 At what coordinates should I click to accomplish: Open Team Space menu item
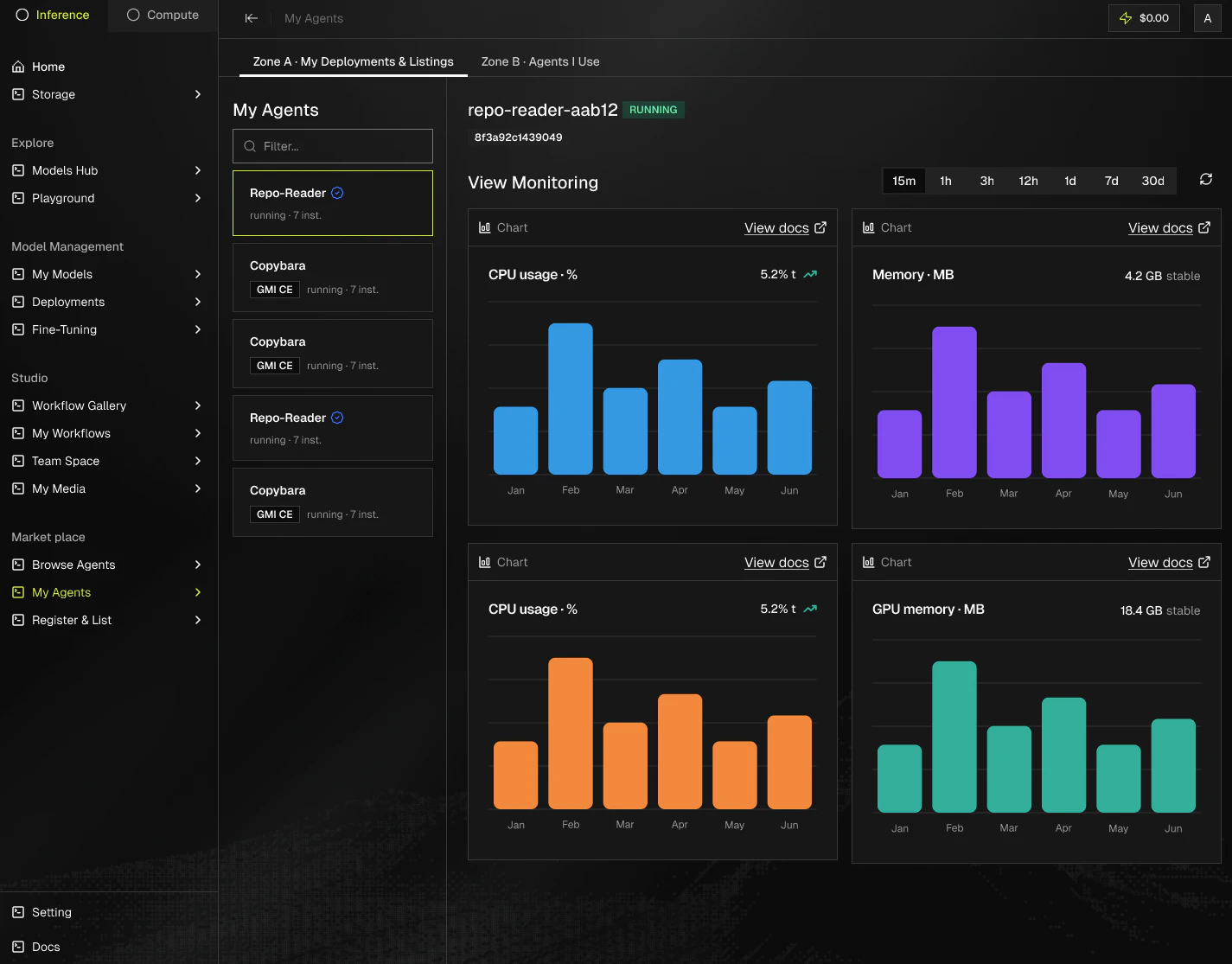(x=108, y=461)
